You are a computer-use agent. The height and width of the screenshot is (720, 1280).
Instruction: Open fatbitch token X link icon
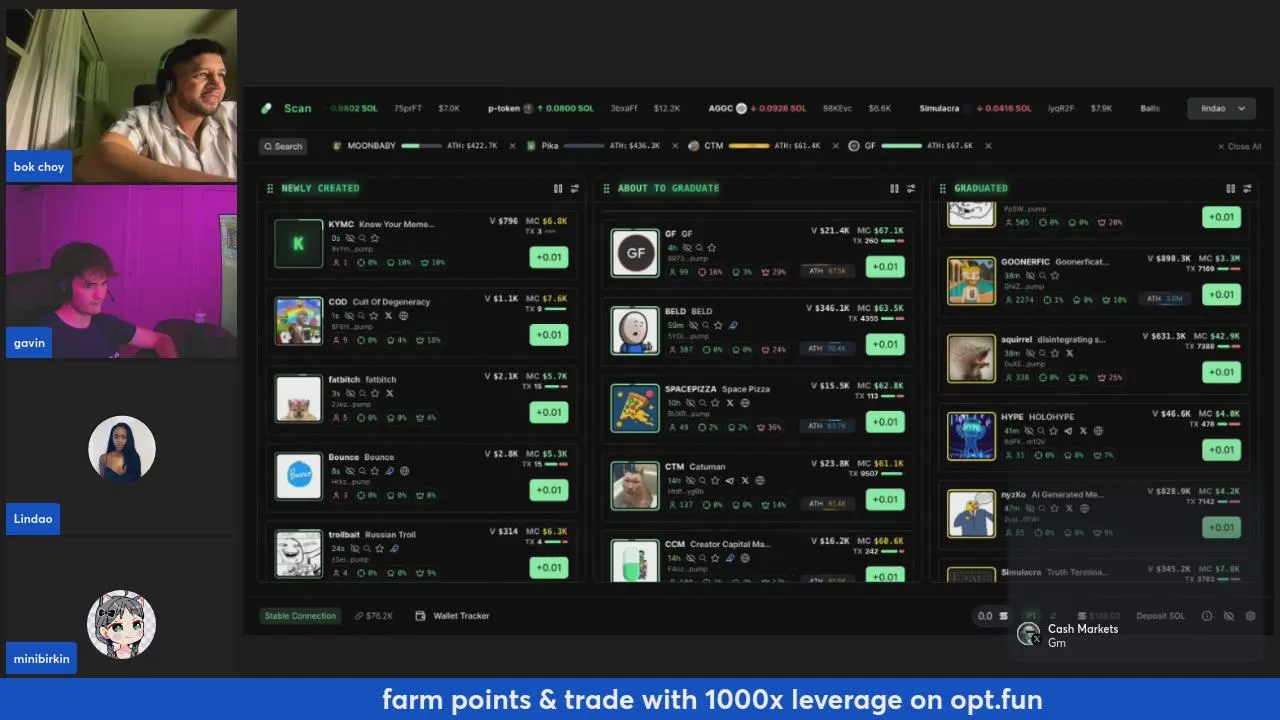tap(389, 393)
